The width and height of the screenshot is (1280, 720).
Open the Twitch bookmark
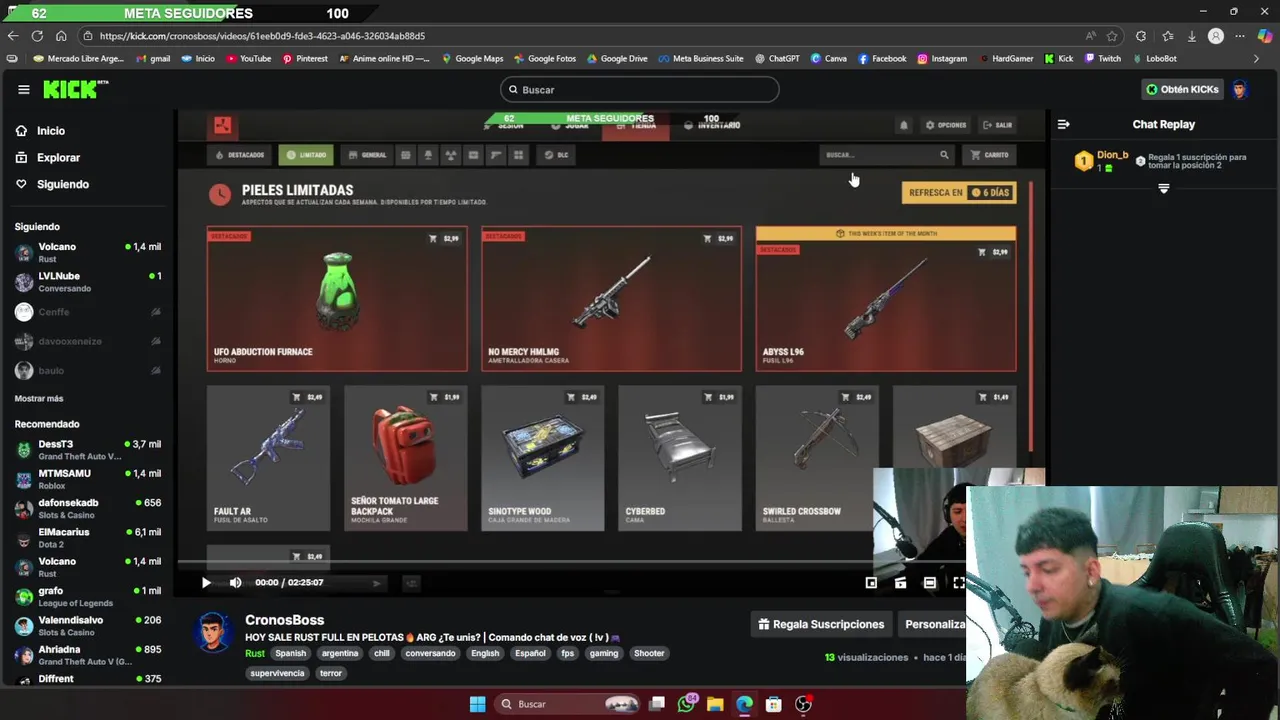[1104, 58]
